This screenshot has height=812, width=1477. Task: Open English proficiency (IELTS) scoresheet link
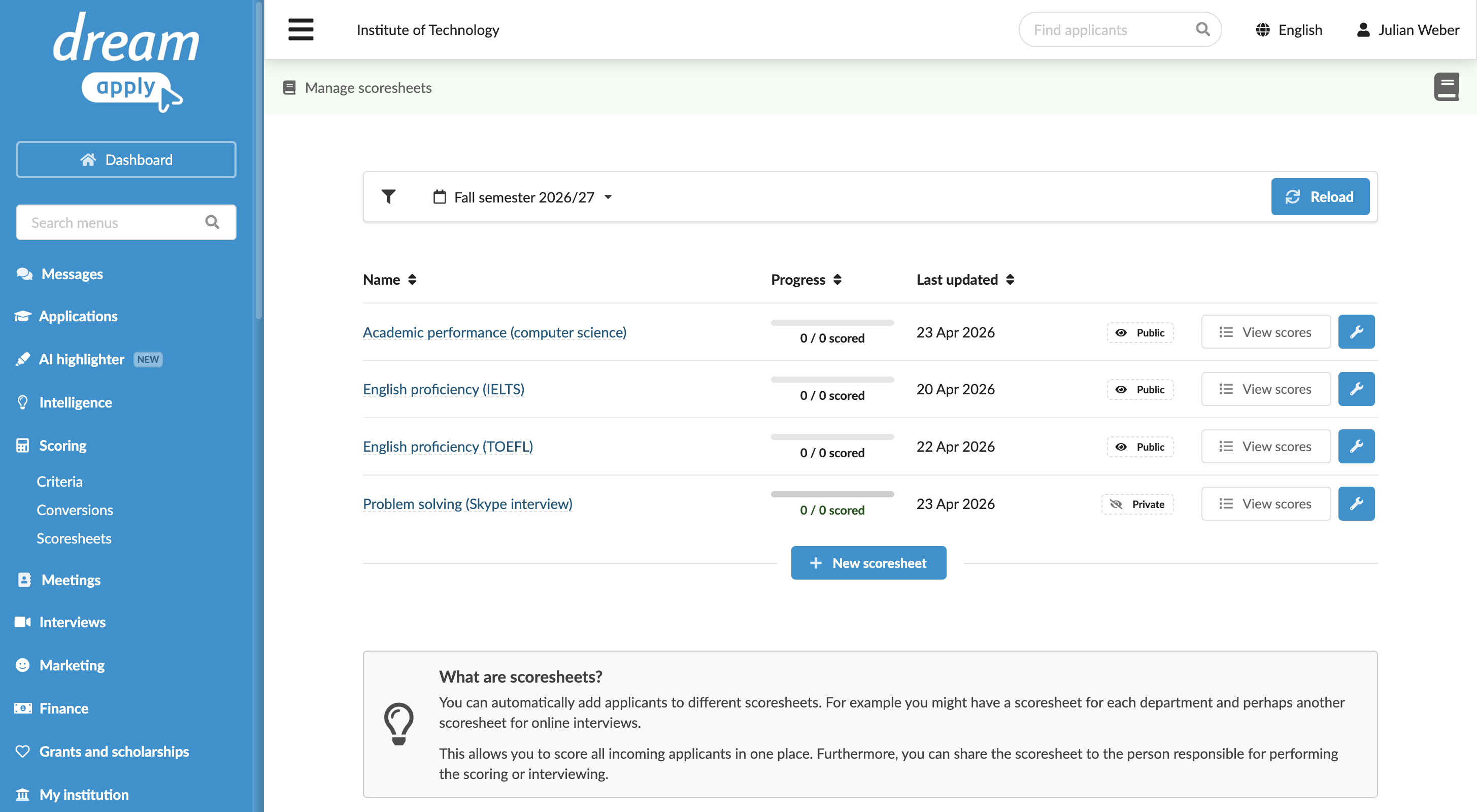pos(443,389)
